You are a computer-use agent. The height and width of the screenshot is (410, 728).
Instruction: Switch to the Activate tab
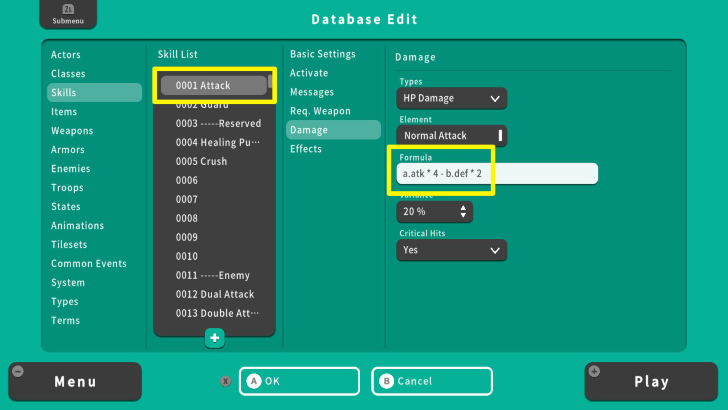tap(309, 73)
